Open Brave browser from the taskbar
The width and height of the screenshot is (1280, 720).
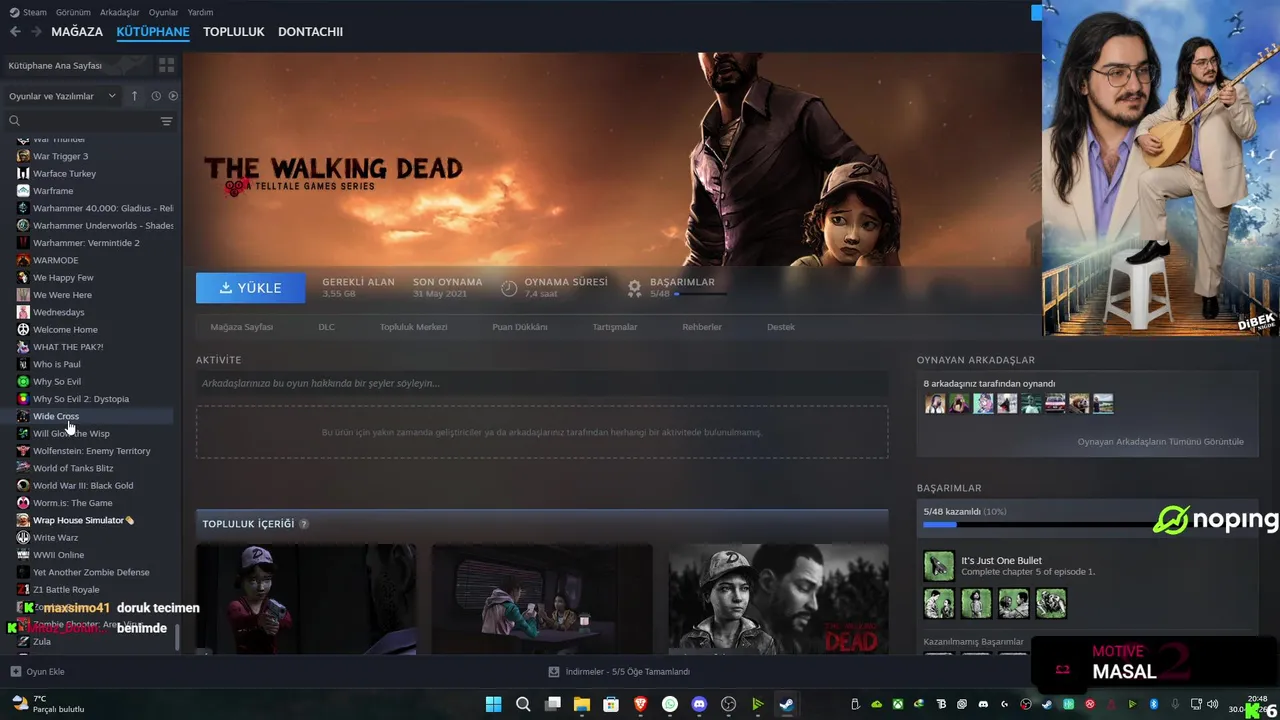[x=641, y=704]
